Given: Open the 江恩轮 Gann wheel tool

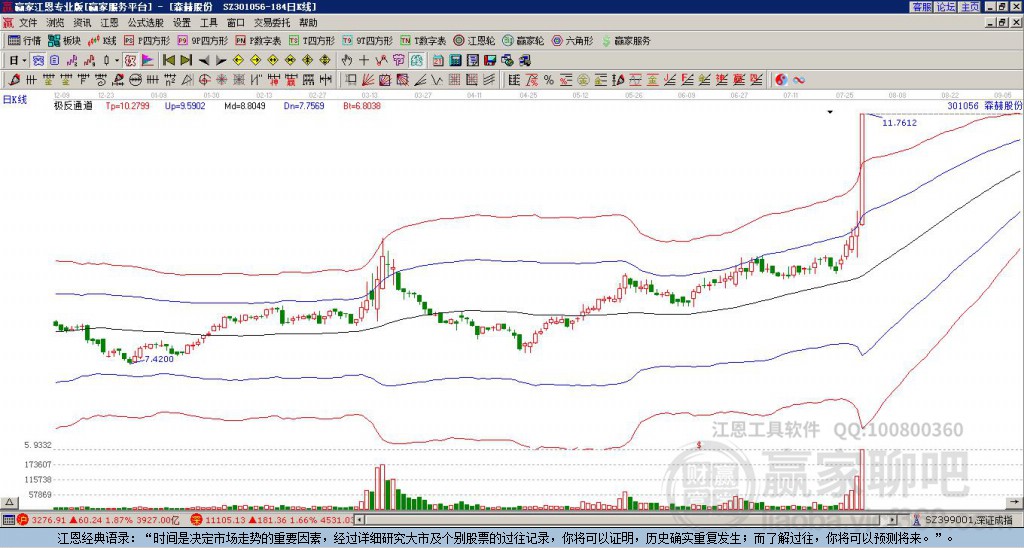Looking at the screenshot, I should coord(475,40).
